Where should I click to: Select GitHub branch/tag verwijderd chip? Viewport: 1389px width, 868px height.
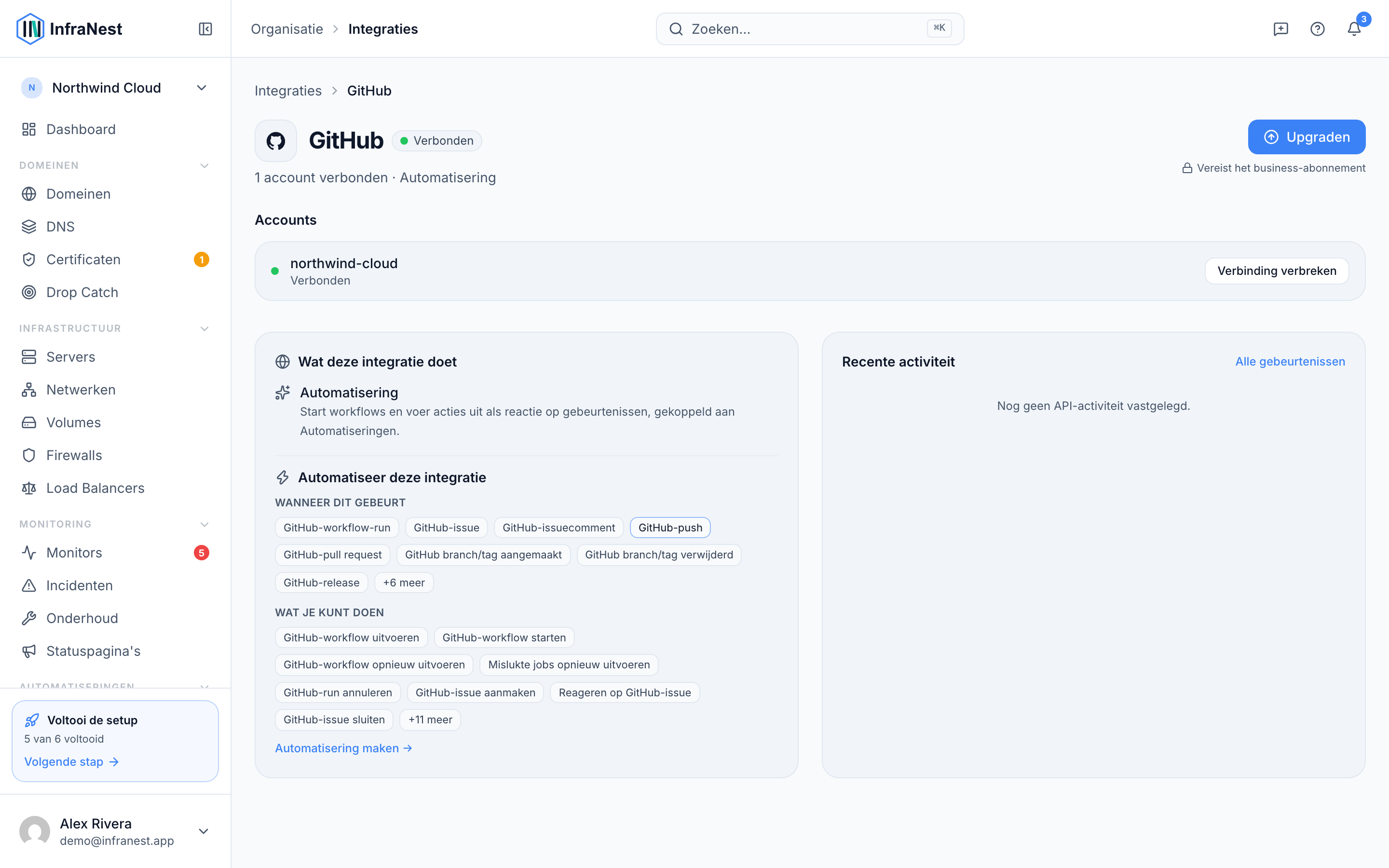(659, 555)
